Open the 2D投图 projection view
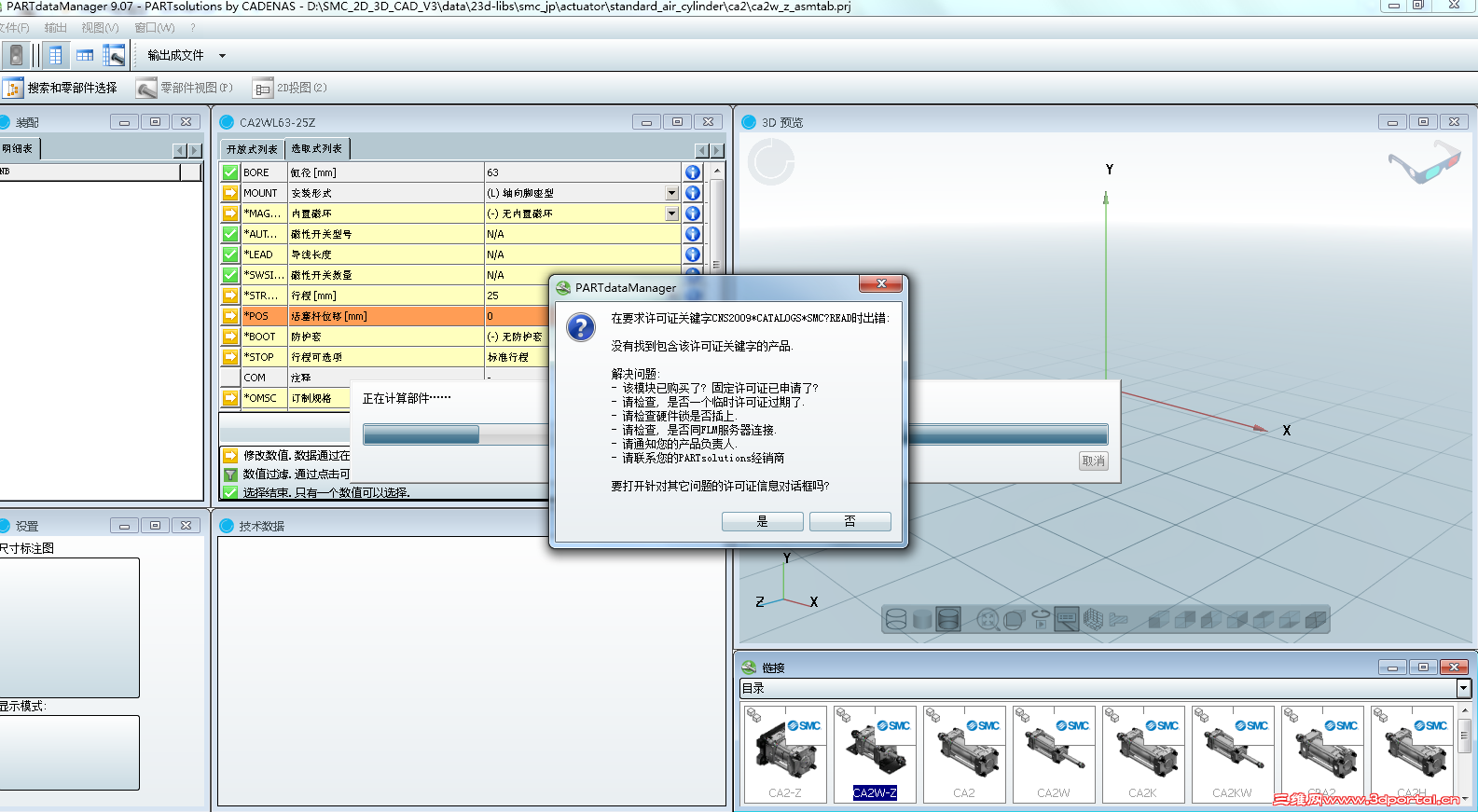The height and width of the screenshot is (812, 1478). click(290, 88)
